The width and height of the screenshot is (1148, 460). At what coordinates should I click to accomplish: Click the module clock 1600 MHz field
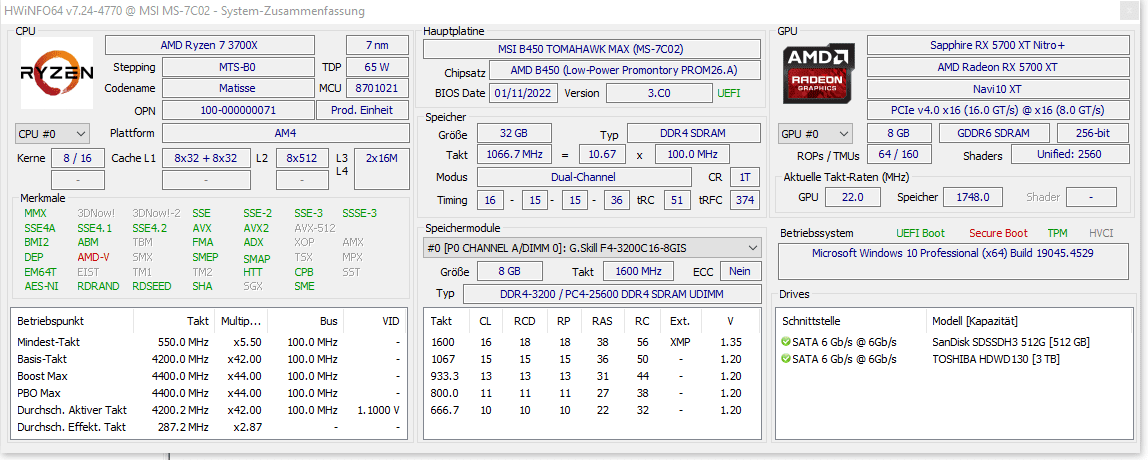click(638, 271)
